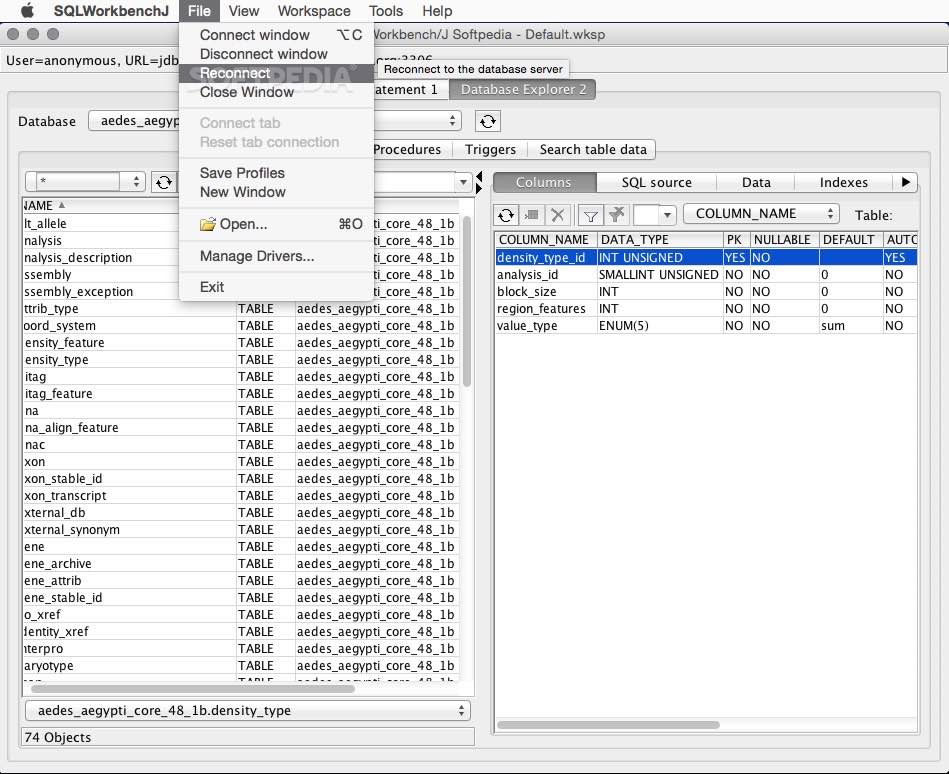Select the ensity_feature table row
Image resolution: width=949 pixels, height=774 pixels.
[241, 343]
